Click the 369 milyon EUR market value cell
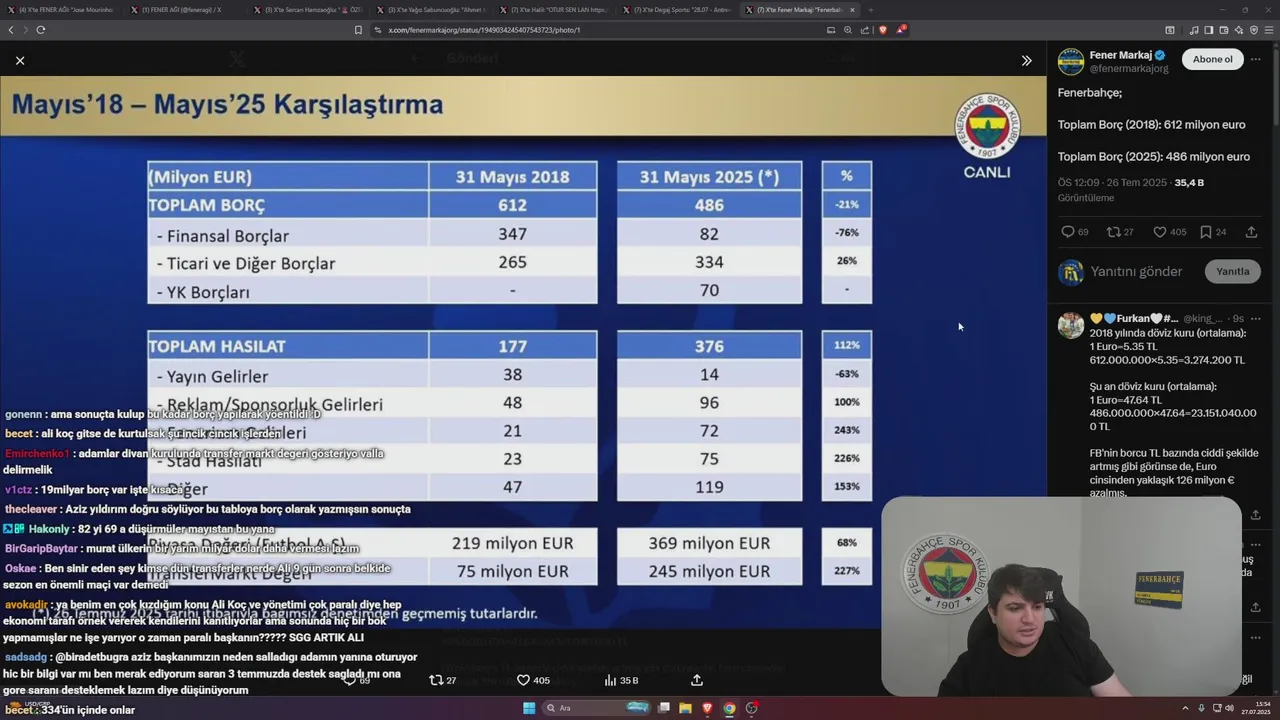1280x720 pixels. [x=709, y=543]
